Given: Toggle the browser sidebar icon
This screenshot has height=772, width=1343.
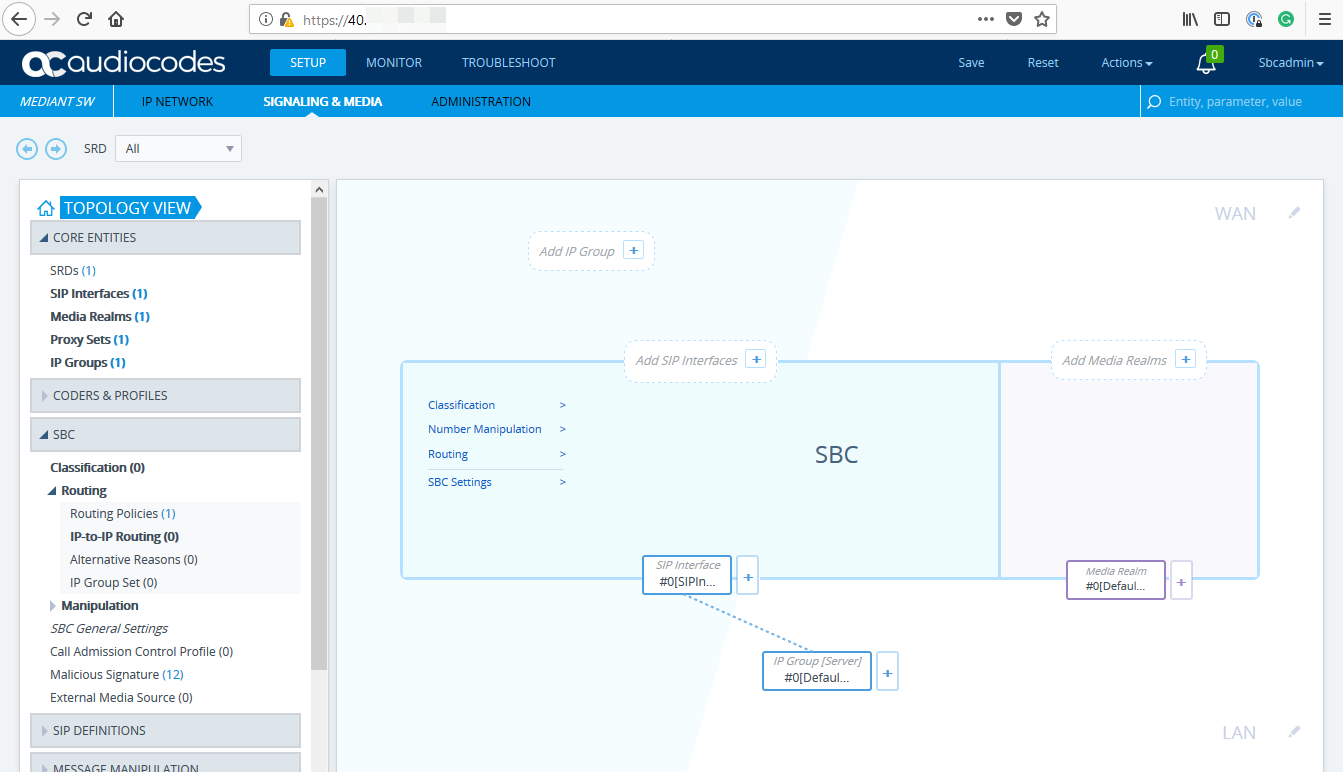Looking at the screenshot, I should coord(1222,19).
